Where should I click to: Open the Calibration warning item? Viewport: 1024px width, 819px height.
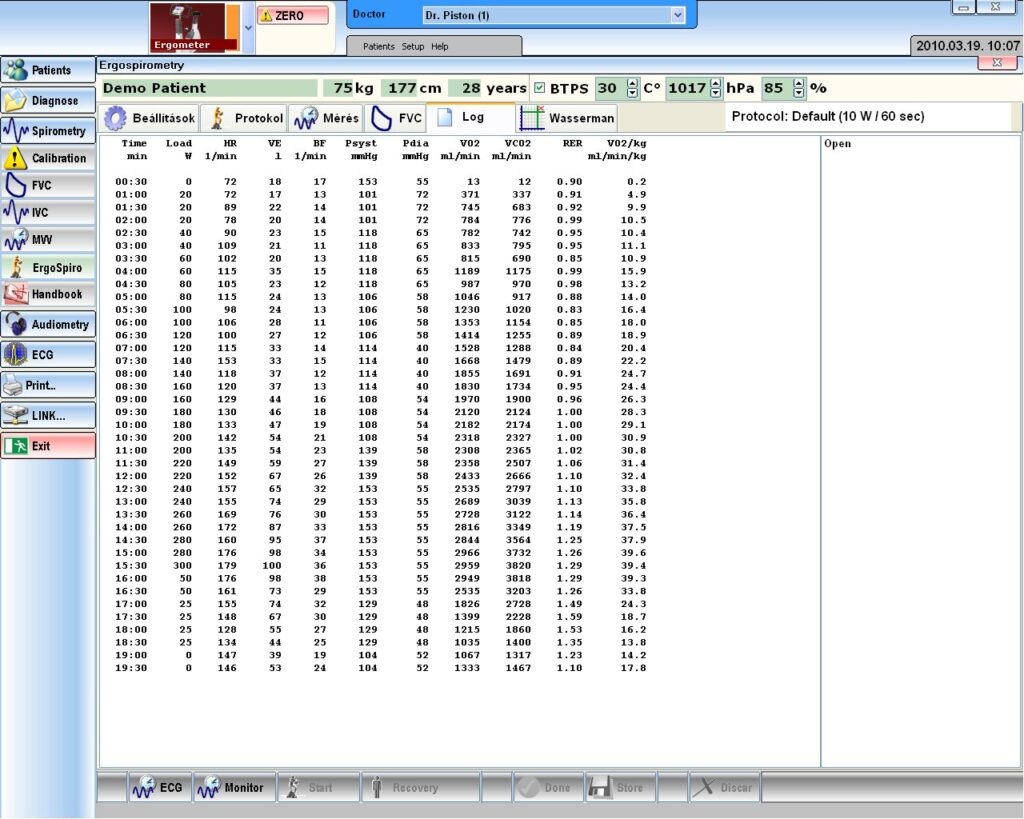click(48, 158)
